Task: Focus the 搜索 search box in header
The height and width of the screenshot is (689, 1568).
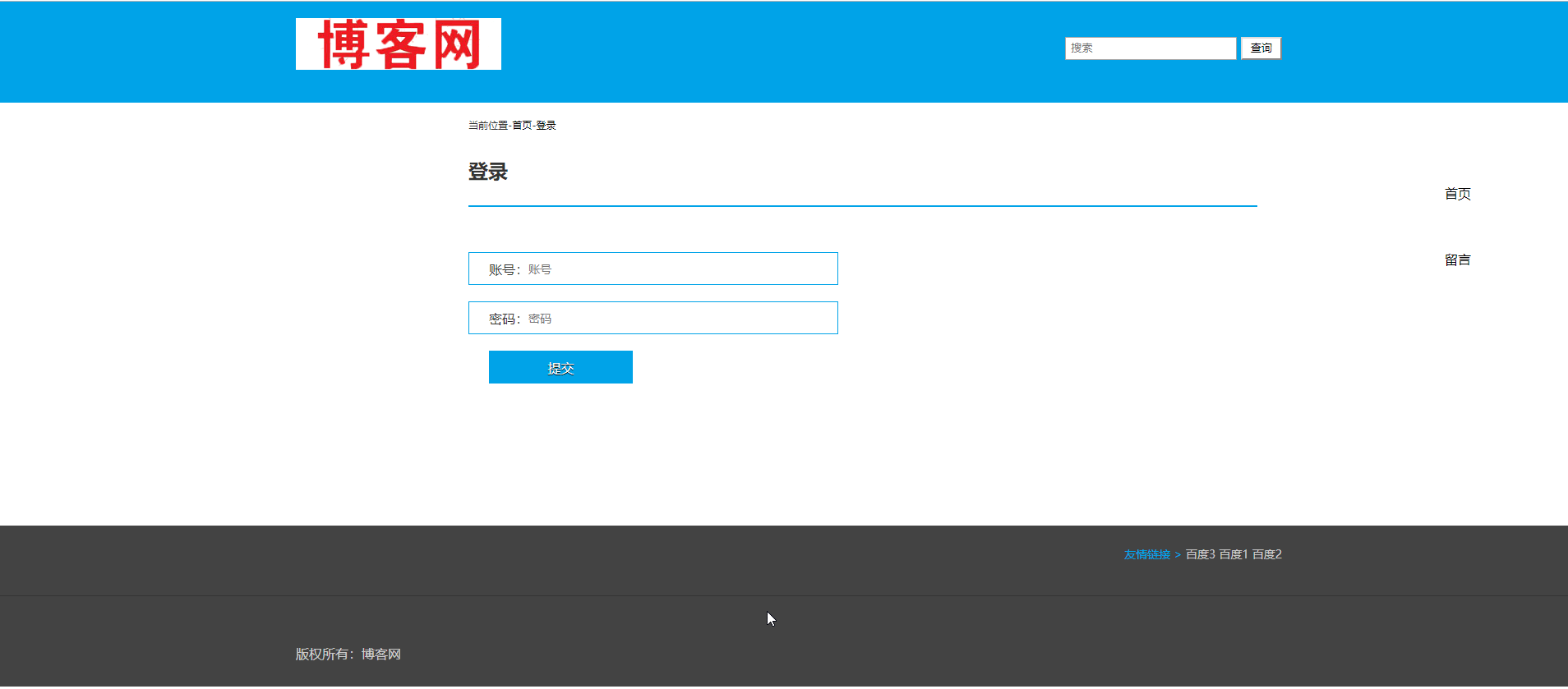Action: tap(1150, 48)
